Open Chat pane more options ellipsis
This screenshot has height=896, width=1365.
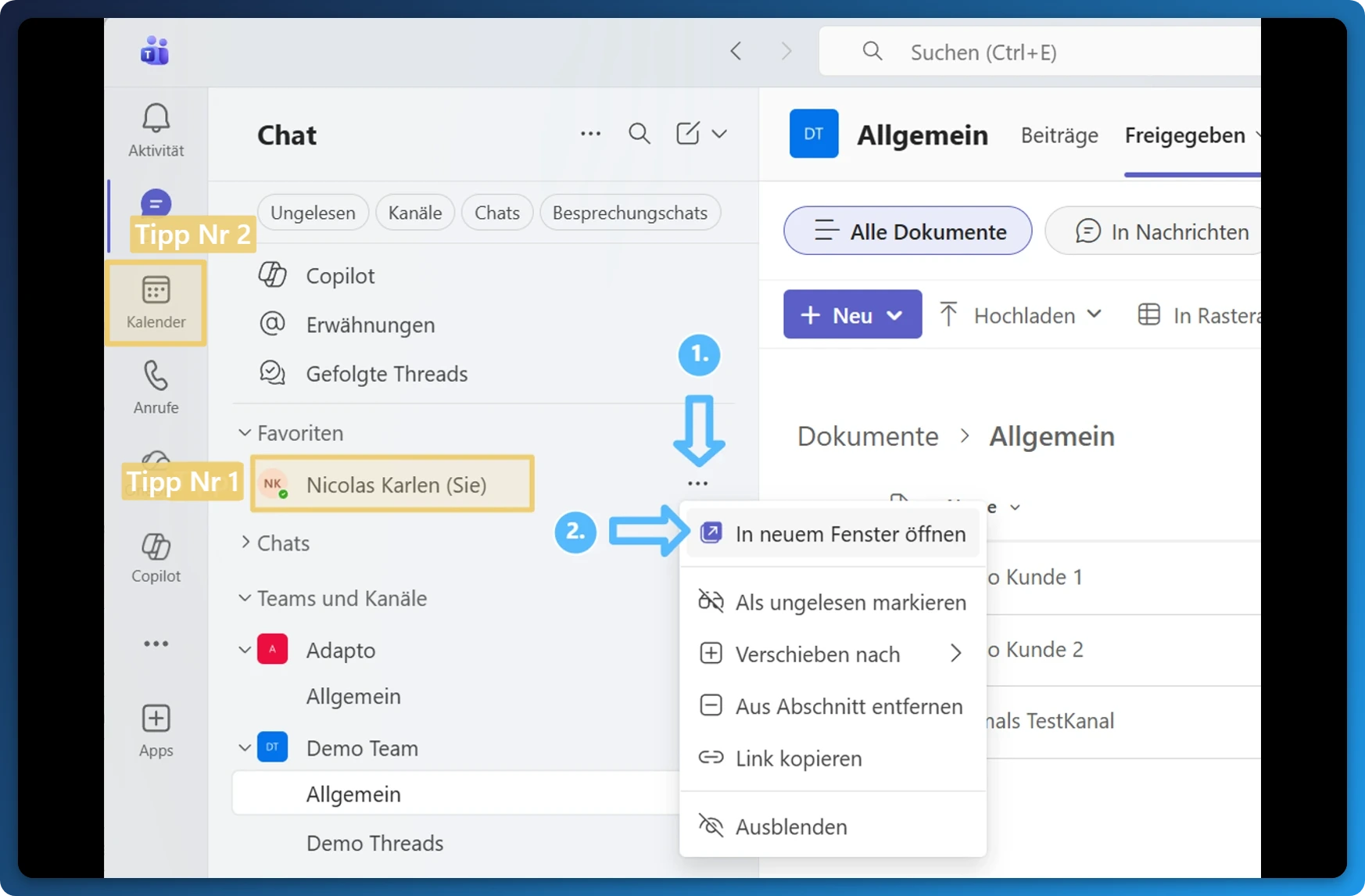(591, 134)
